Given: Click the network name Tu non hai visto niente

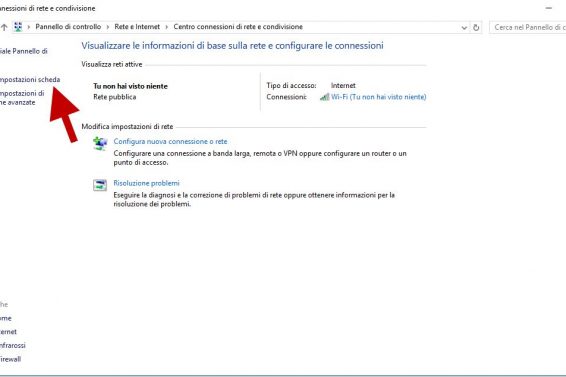Looking at the screenshot, I should 130,86.
